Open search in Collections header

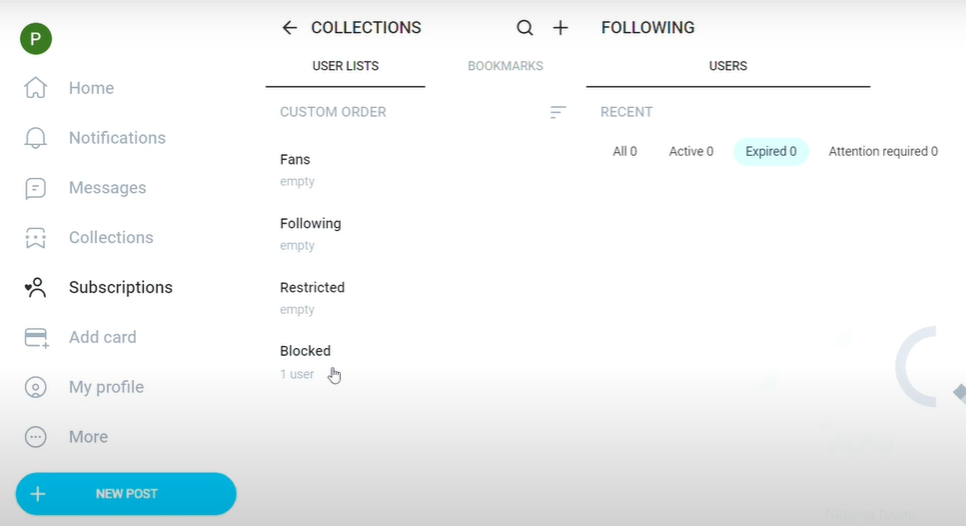pyautogui.click(x=524, y=28)
